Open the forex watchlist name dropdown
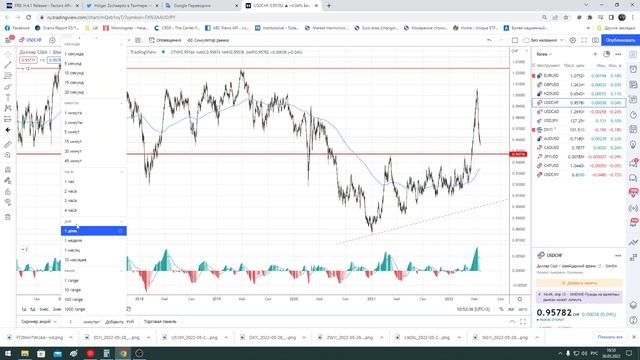This screenshot has height=360, width=640. (x=544, y=54)
